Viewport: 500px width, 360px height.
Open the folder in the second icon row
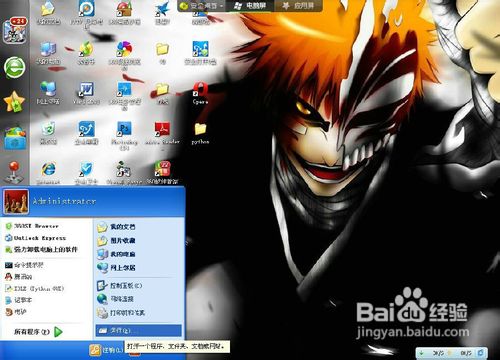[162, 53]
